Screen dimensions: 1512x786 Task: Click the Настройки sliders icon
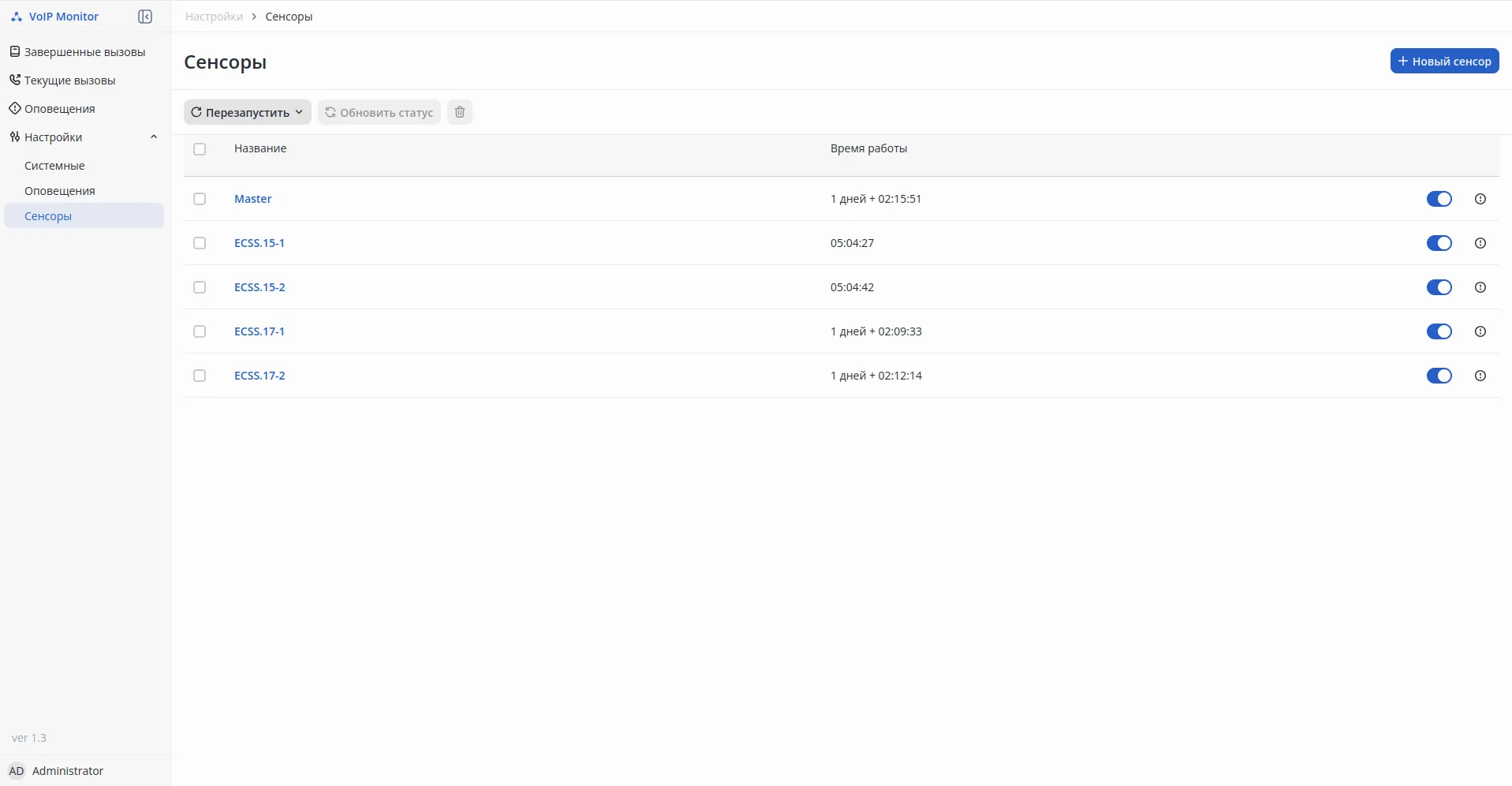pyautogui.click(x=14, y=137)
